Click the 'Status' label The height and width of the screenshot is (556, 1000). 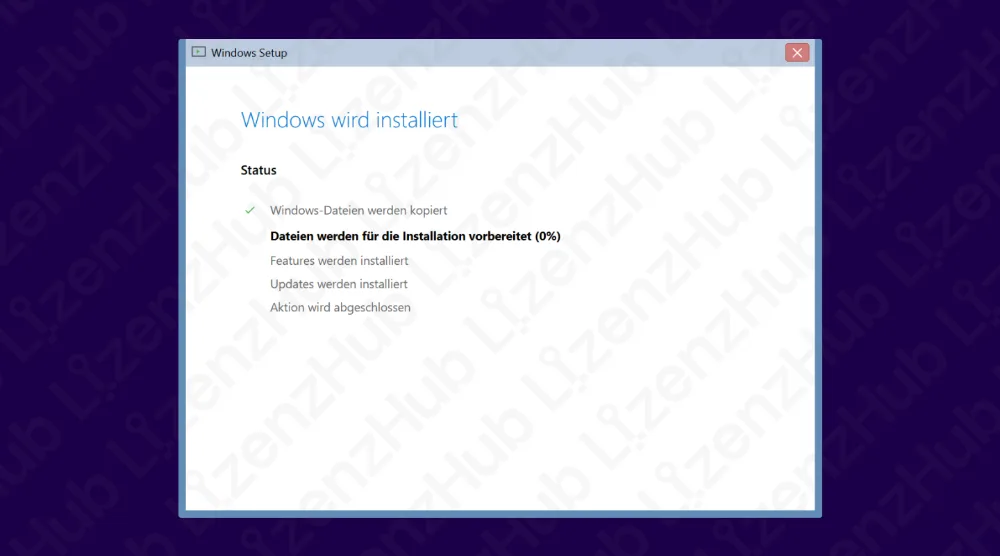258,170
